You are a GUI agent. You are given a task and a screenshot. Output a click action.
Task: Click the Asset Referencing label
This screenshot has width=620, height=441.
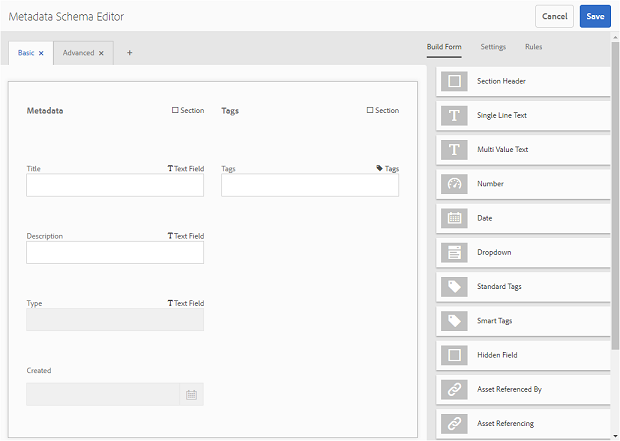point(505,424)
